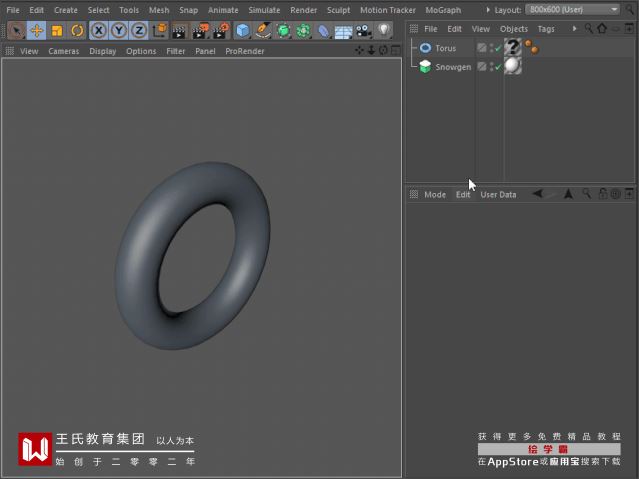Image resolution: width=639 pixels, height=479 pixels.
Task: Open the spline Pen tool icon
Action: click(x=263, y=30)
